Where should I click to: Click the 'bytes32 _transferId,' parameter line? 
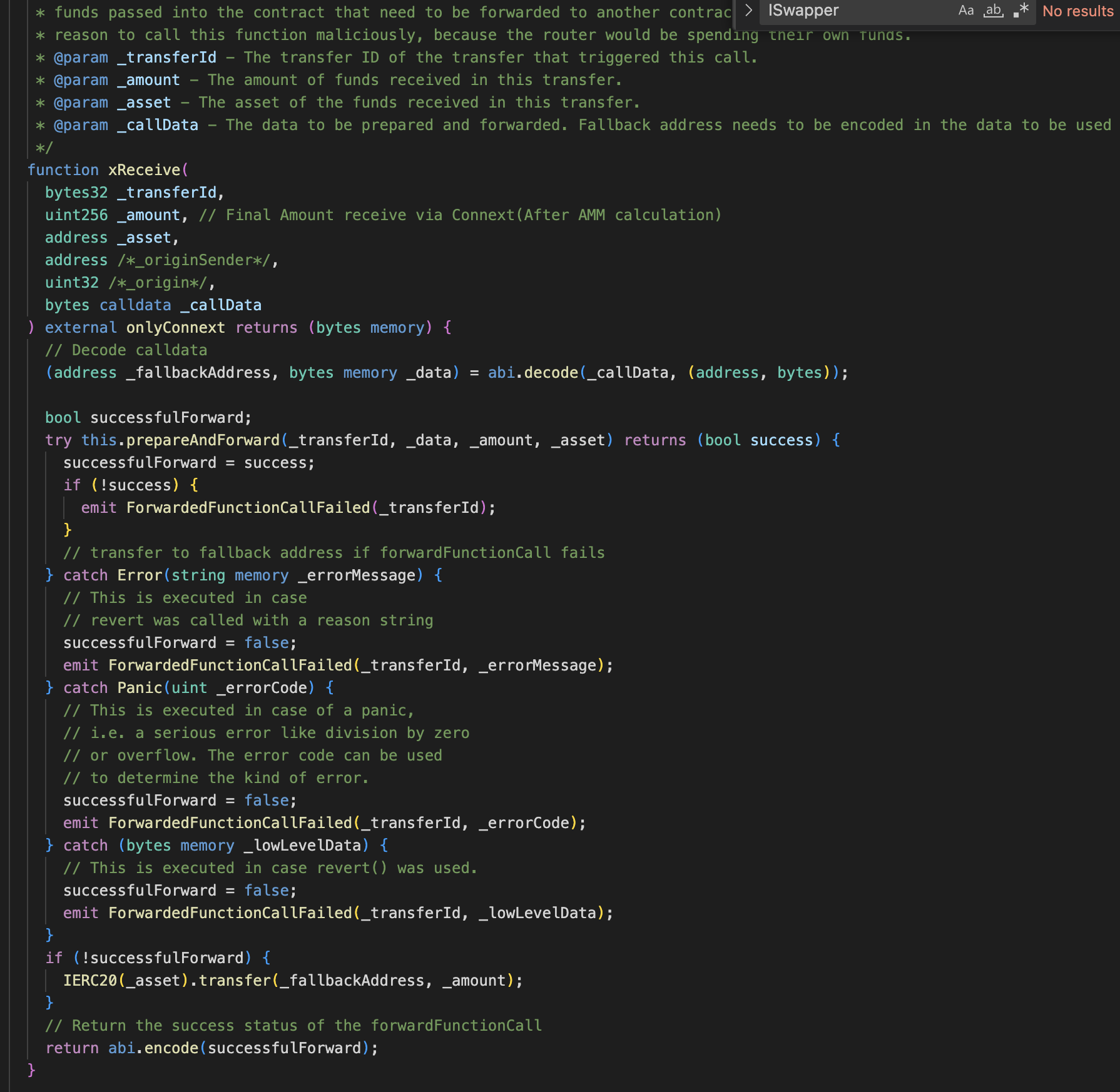click(x=135, y=193)
